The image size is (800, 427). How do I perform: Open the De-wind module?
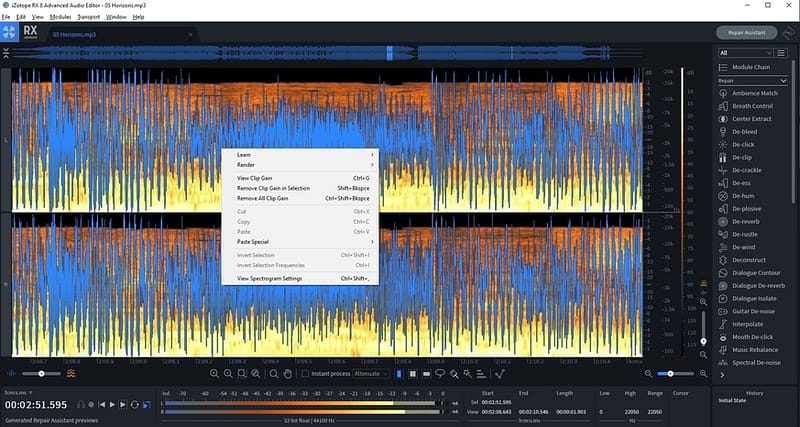(x=737, y=247)
